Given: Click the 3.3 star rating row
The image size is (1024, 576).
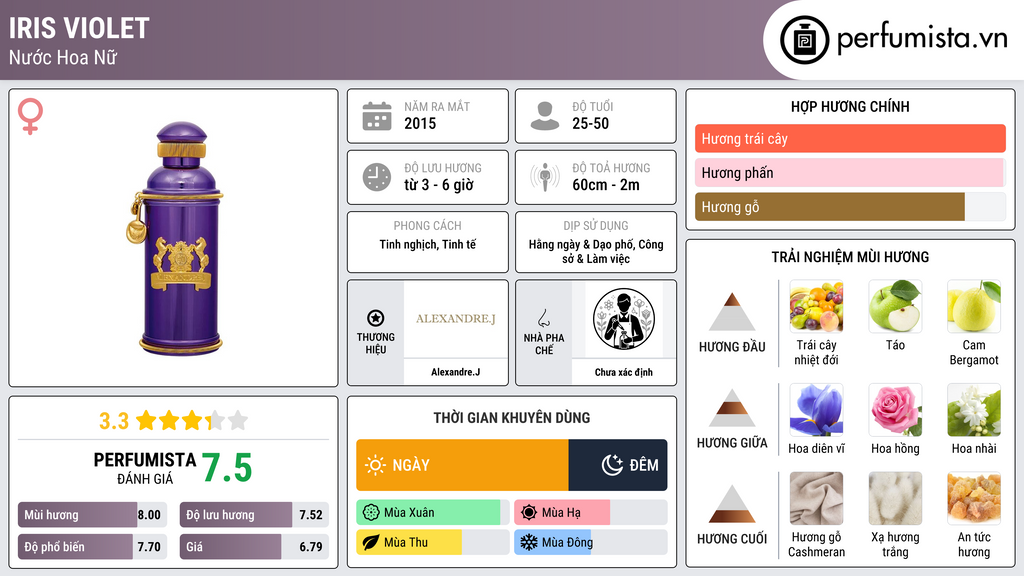Looking at the screenshot, I should (173, 421).
